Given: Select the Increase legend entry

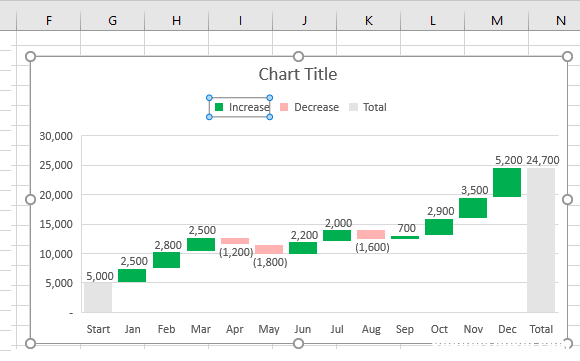Looking at the screenshot, I should (240, 107).
